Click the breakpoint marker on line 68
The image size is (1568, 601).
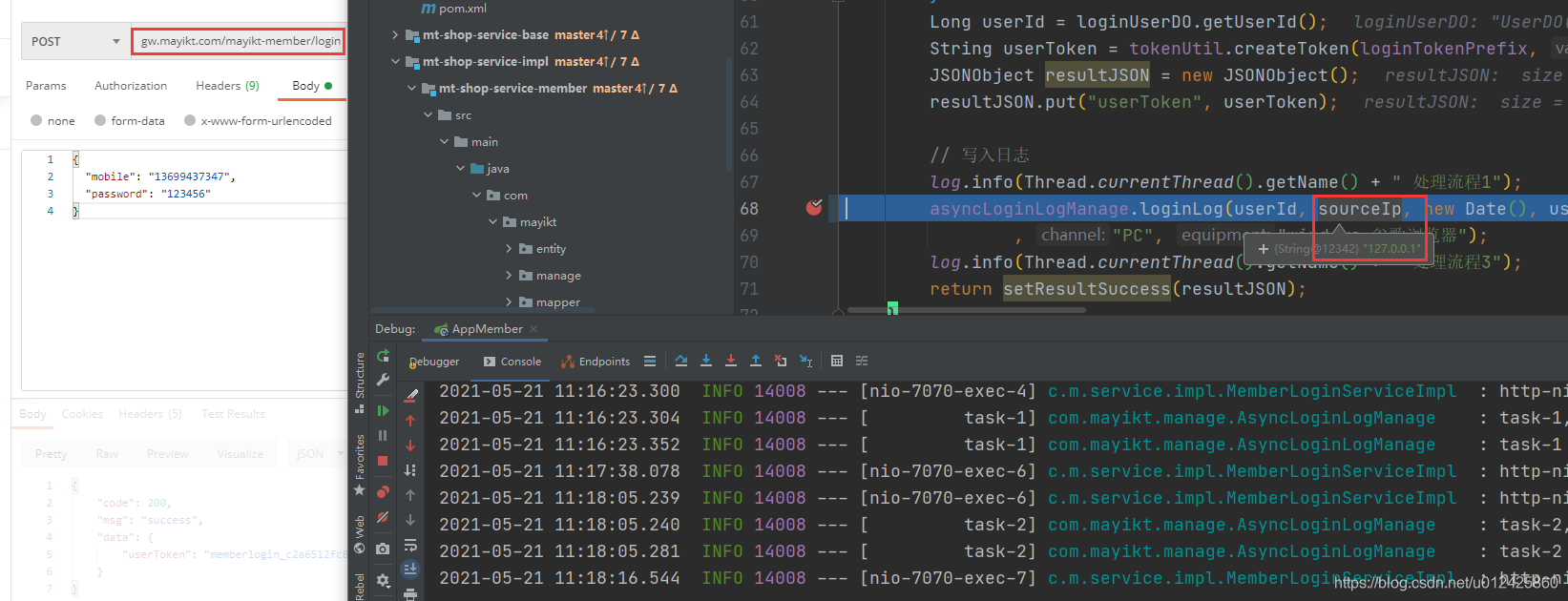click(814, 207)
